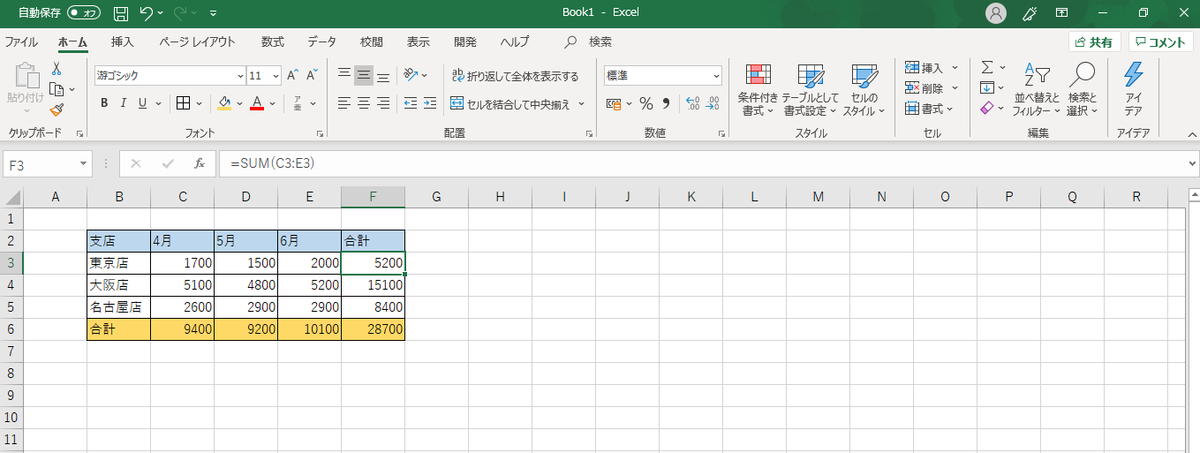Apply comma style number format

tap(666, 103)
